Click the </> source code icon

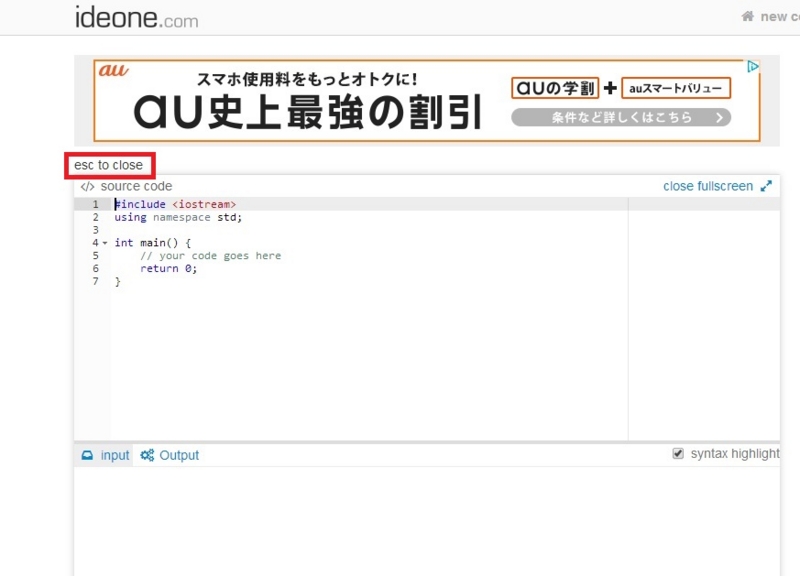(89, 186)
